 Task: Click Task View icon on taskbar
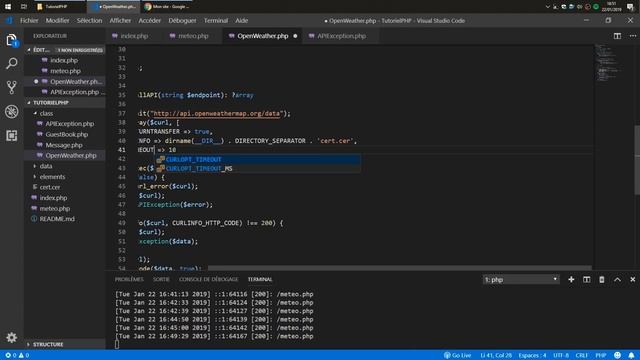coord(24,7)
